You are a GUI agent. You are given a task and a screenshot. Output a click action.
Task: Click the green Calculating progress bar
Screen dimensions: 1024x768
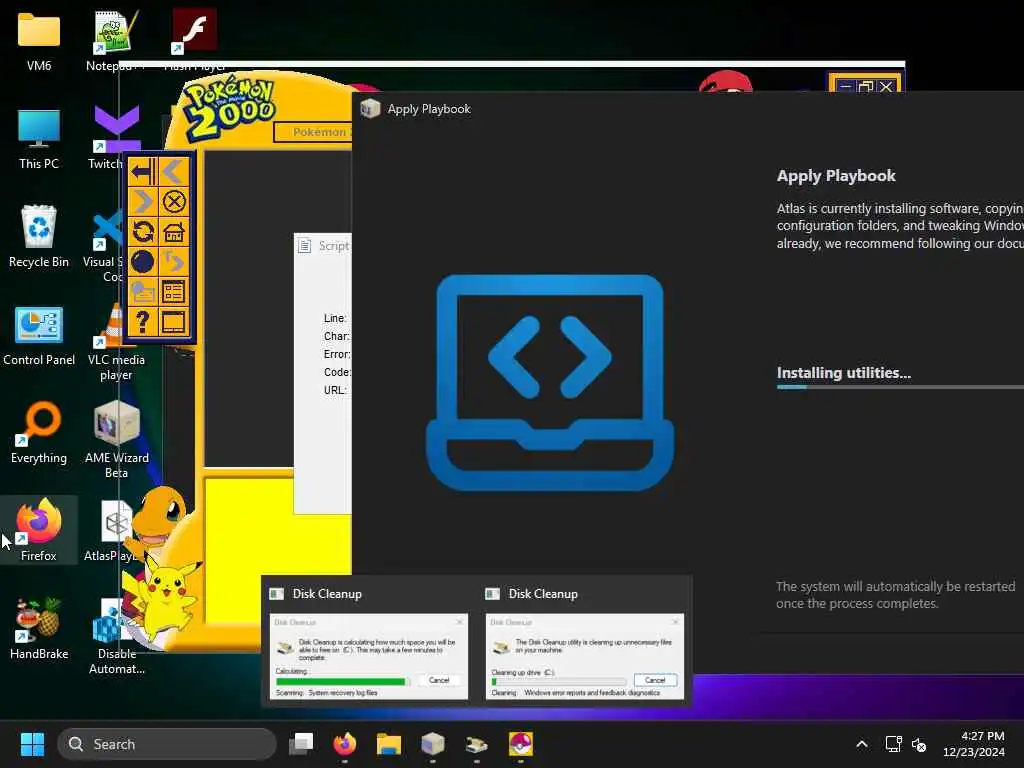[x=343, y=681]
